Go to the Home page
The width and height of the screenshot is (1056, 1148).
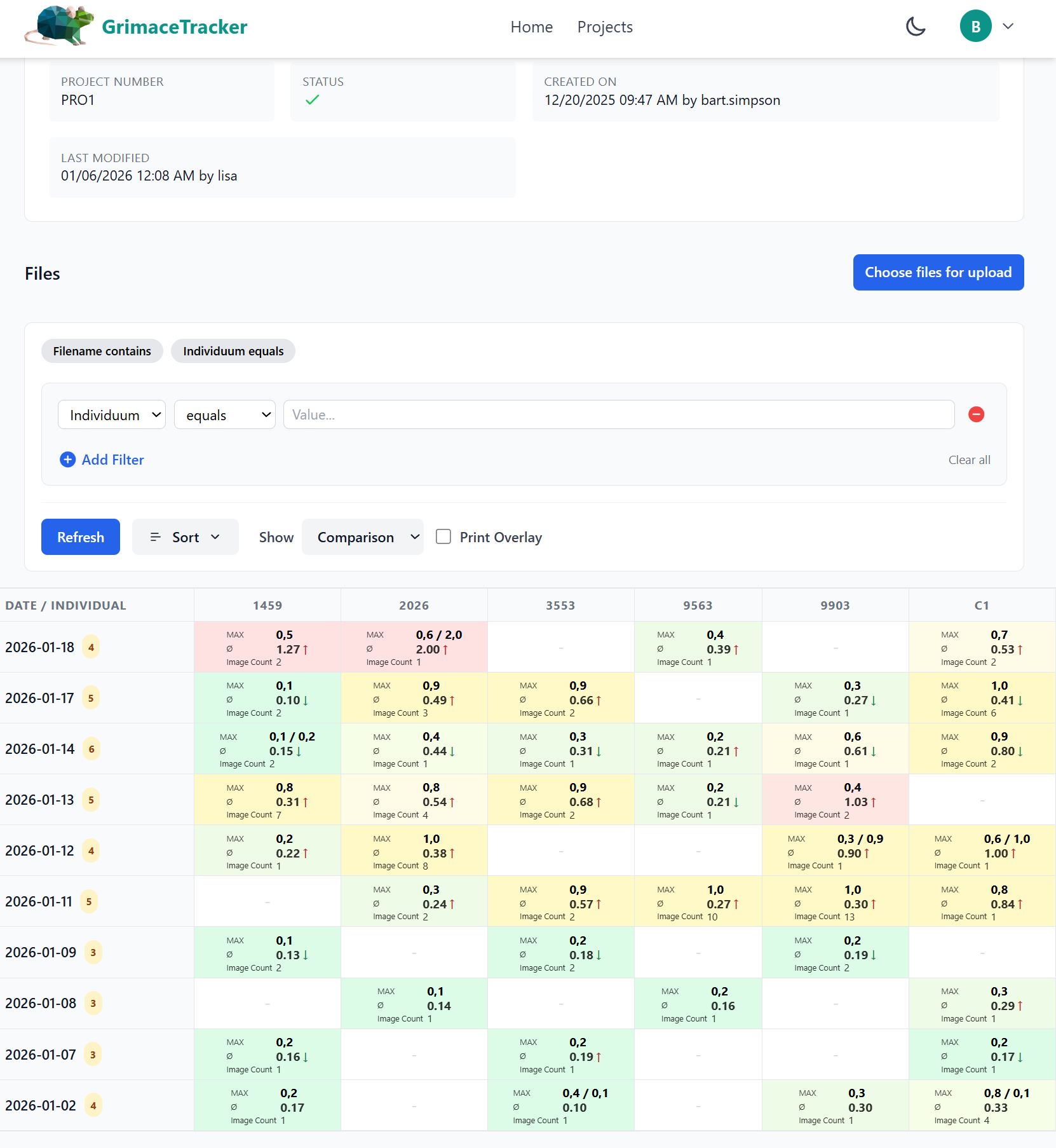(531, 27)
